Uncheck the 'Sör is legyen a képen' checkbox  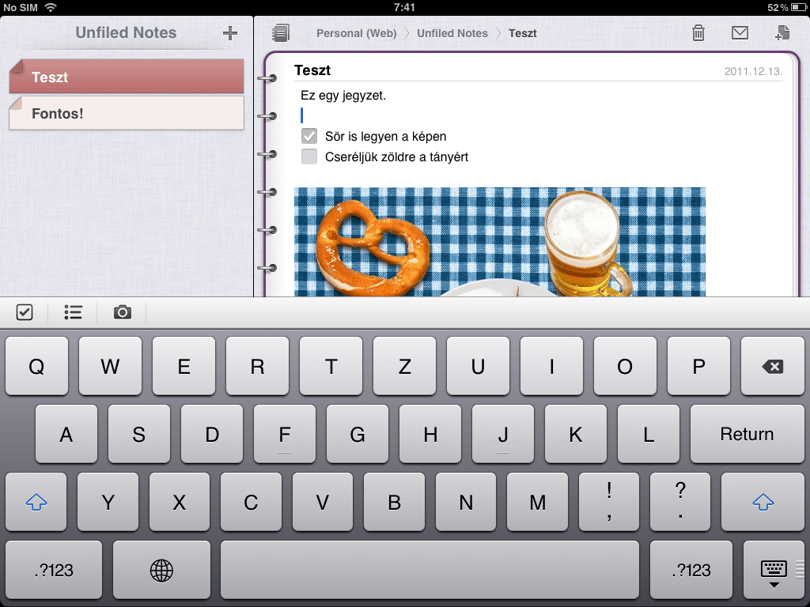pos(309,136)
